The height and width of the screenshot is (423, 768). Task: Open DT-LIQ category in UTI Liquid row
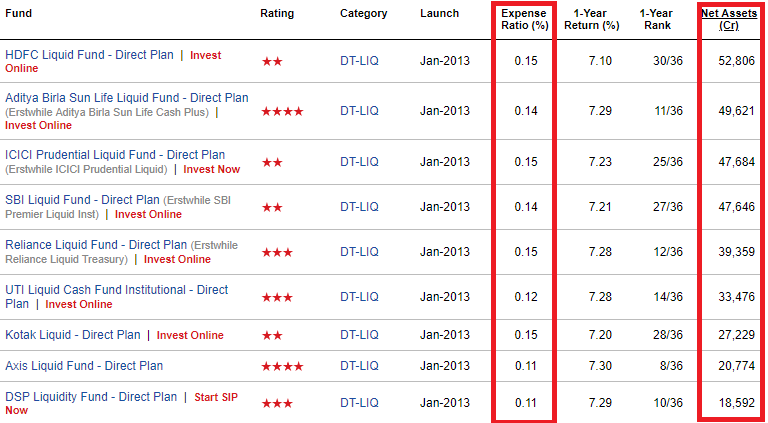(x=360, y=297)
